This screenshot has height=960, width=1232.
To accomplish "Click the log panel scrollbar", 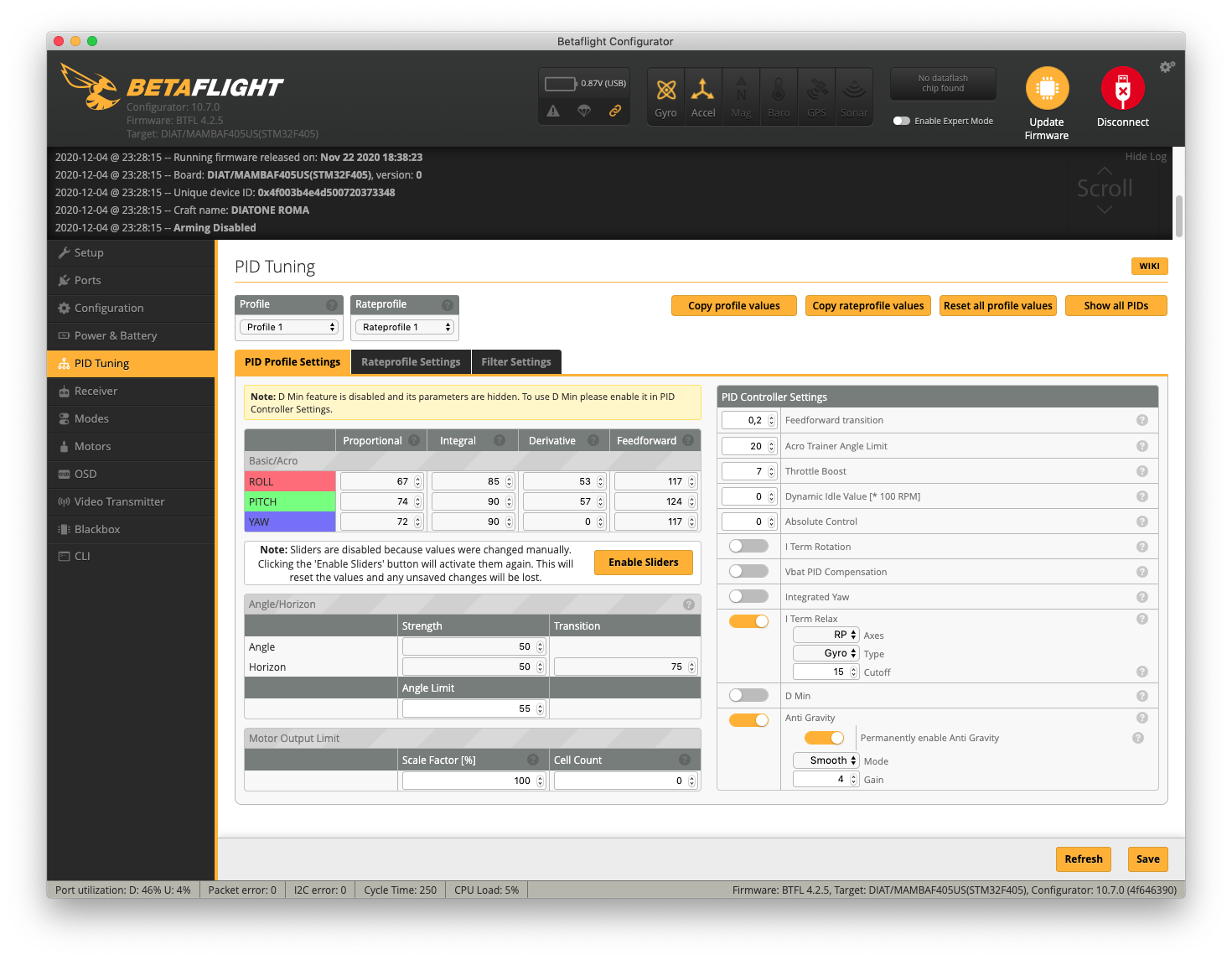I will (1179, 216).
